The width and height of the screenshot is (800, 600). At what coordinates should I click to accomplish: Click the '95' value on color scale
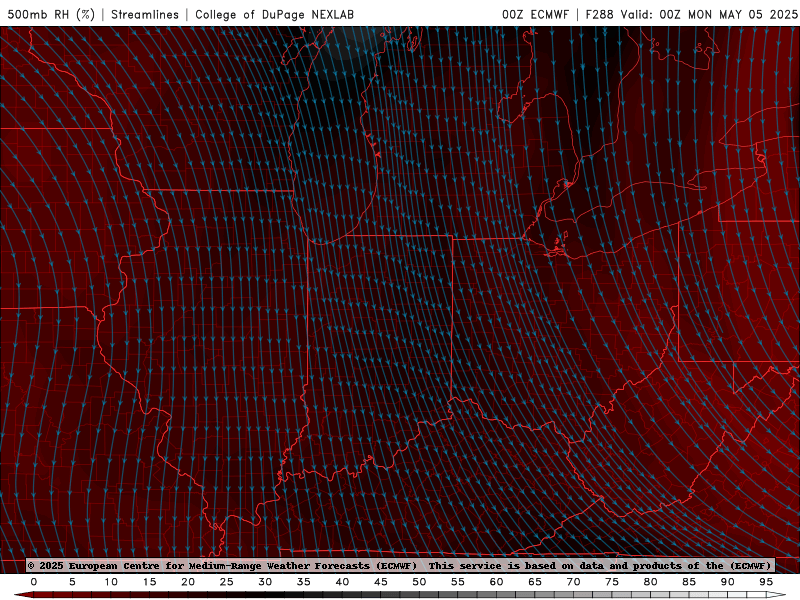click(766, 582)
